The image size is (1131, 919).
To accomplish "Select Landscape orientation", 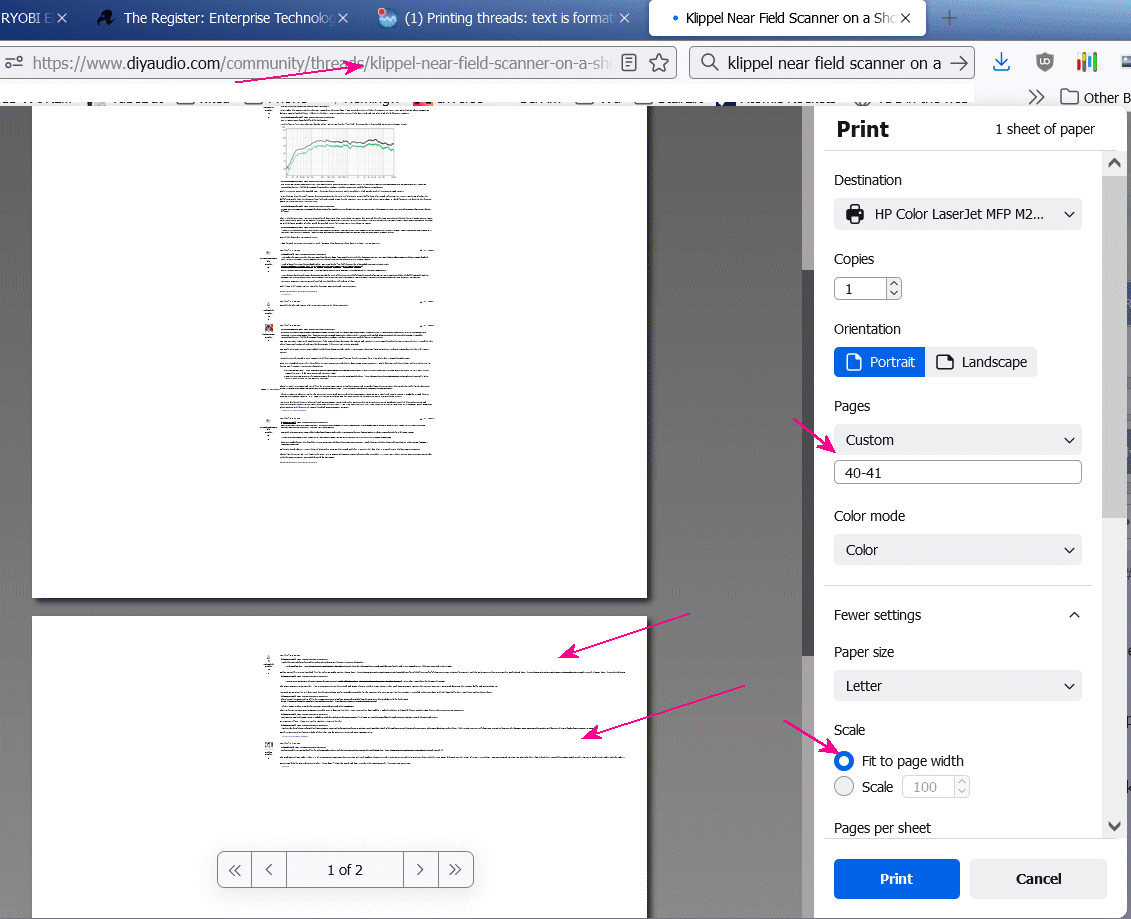I will click(x=981, y=362).
